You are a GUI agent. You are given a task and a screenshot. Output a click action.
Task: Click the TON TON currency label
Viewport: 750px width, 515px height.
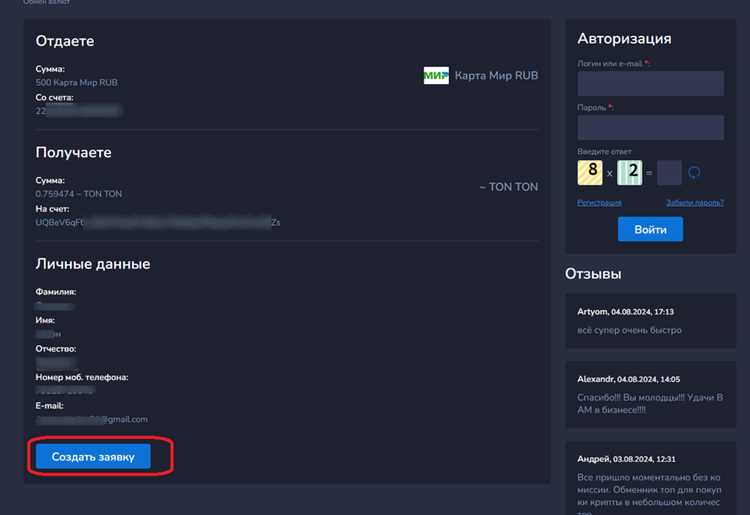tap(509, 187)
